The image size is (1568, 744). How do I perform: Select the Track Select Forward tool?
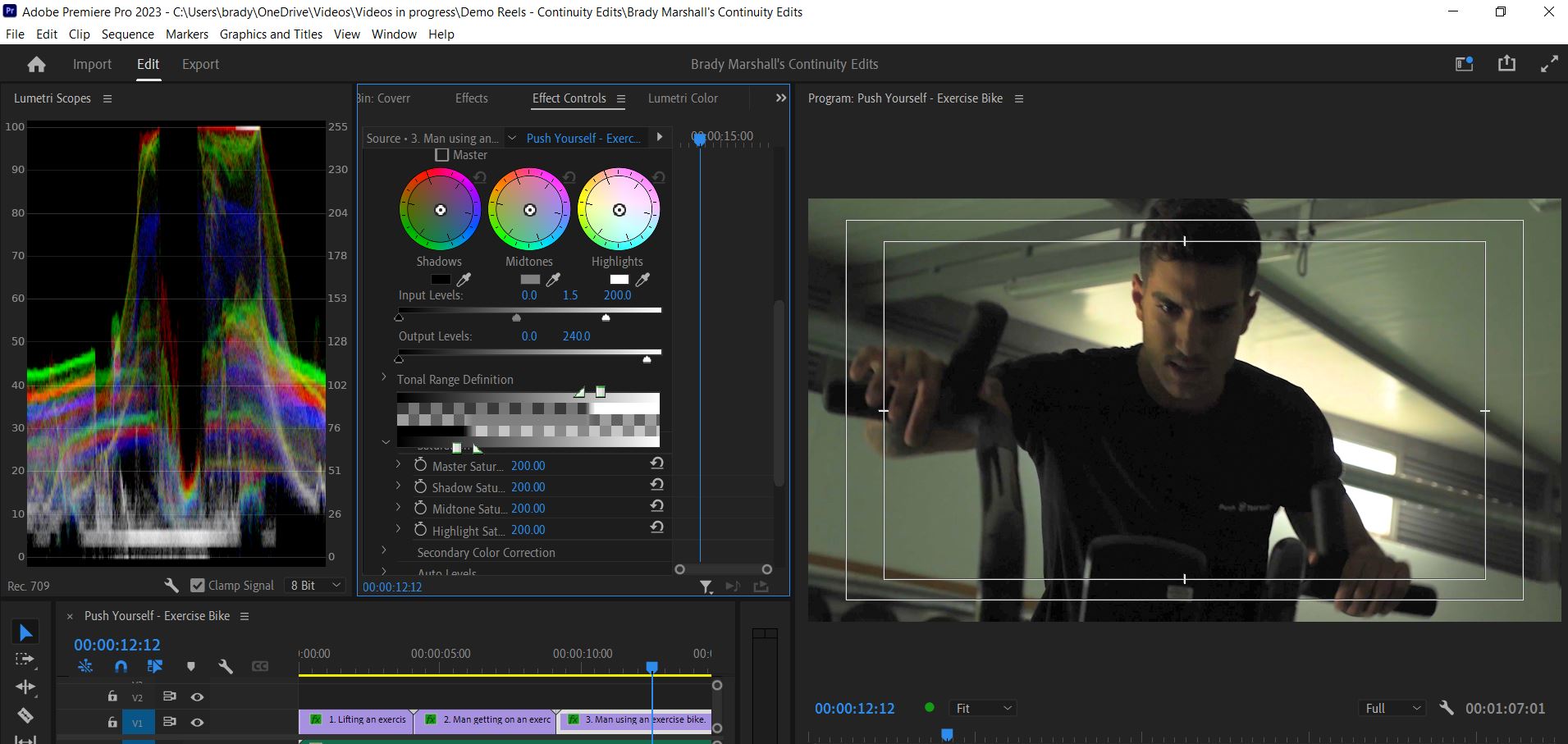pos(25,659)
